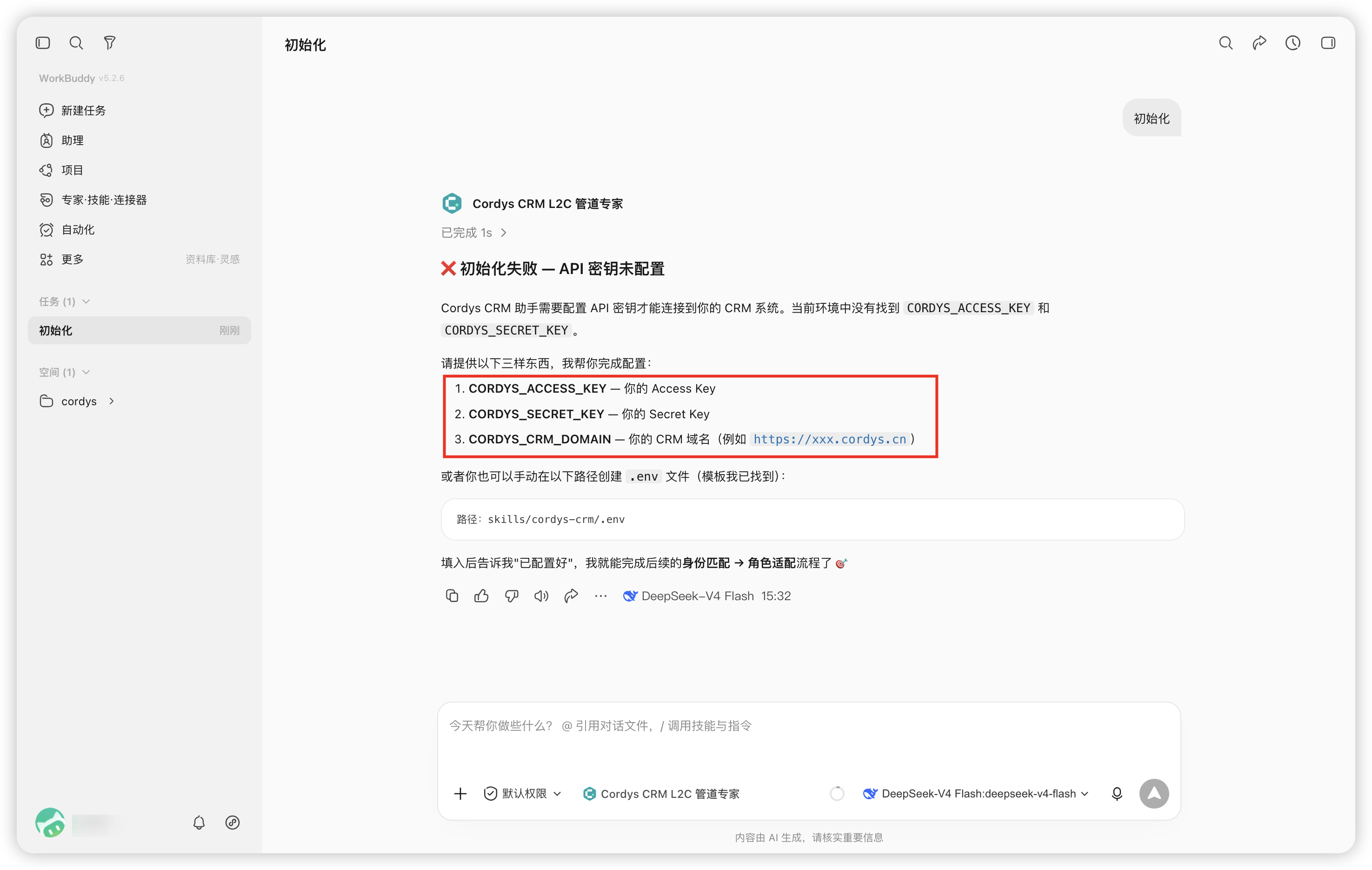Click the link icon beside the bell
This screenshot has width=1372, height=870.
233,822
